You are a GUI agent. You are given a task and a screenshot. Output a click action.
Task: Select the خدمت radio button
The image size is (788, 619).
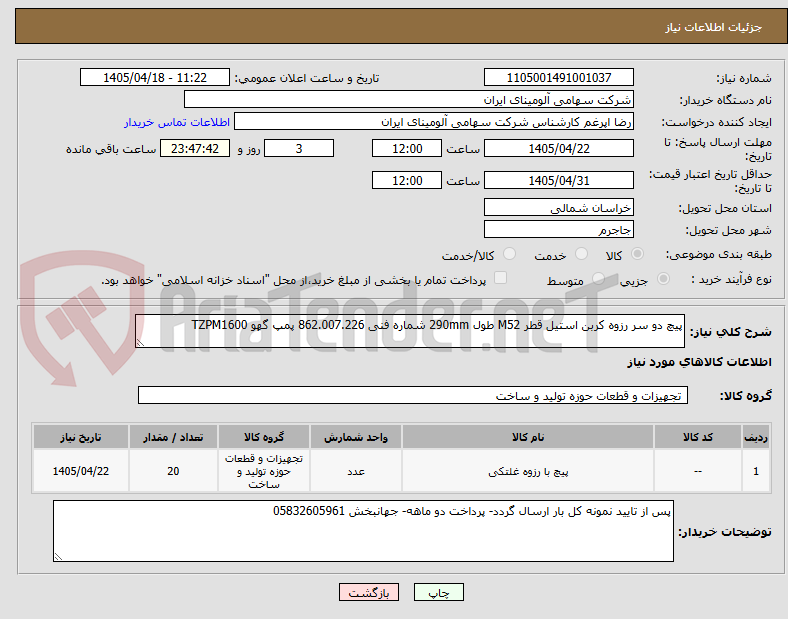581,254
